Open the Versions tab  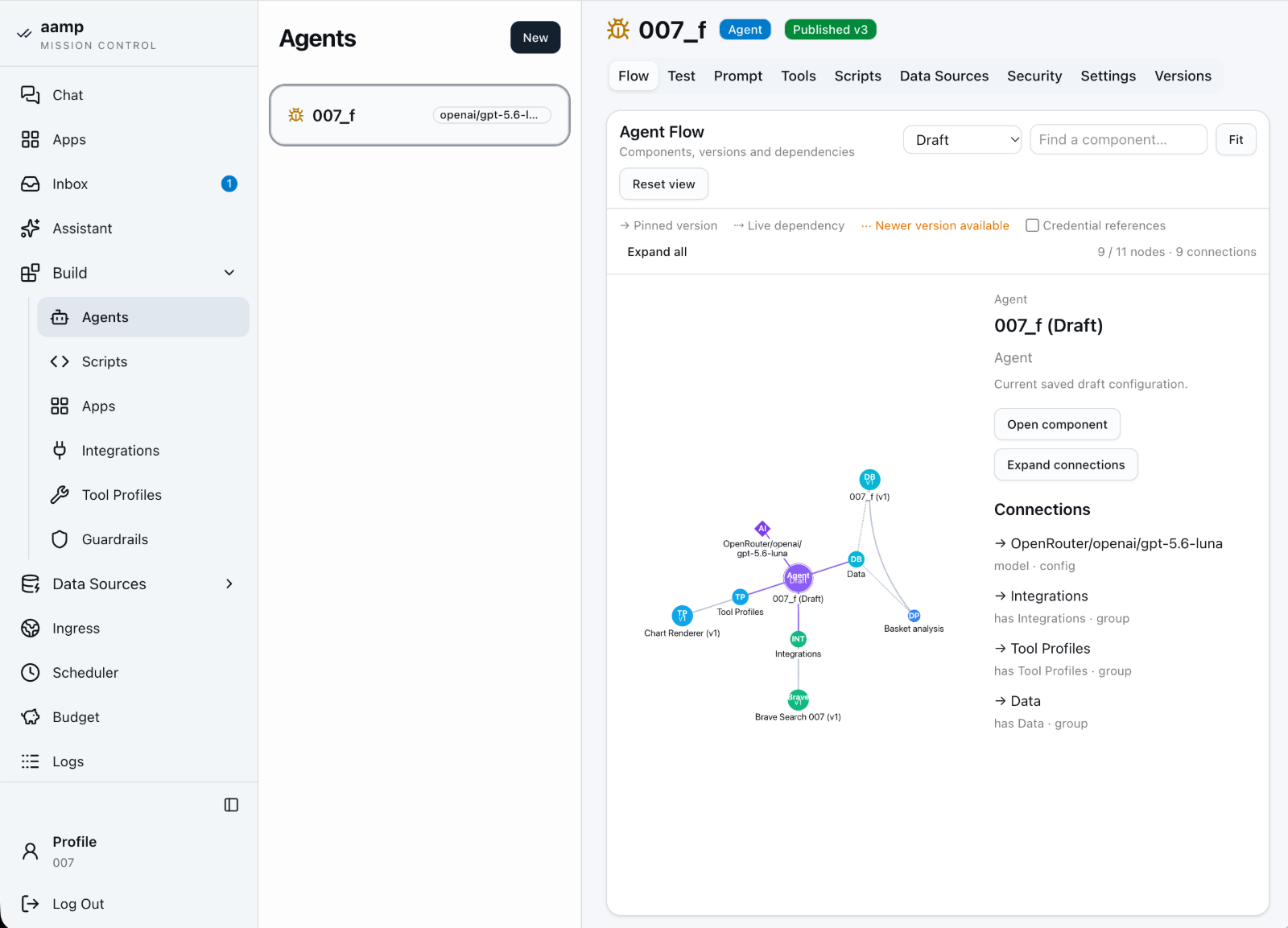(1183, 76)
